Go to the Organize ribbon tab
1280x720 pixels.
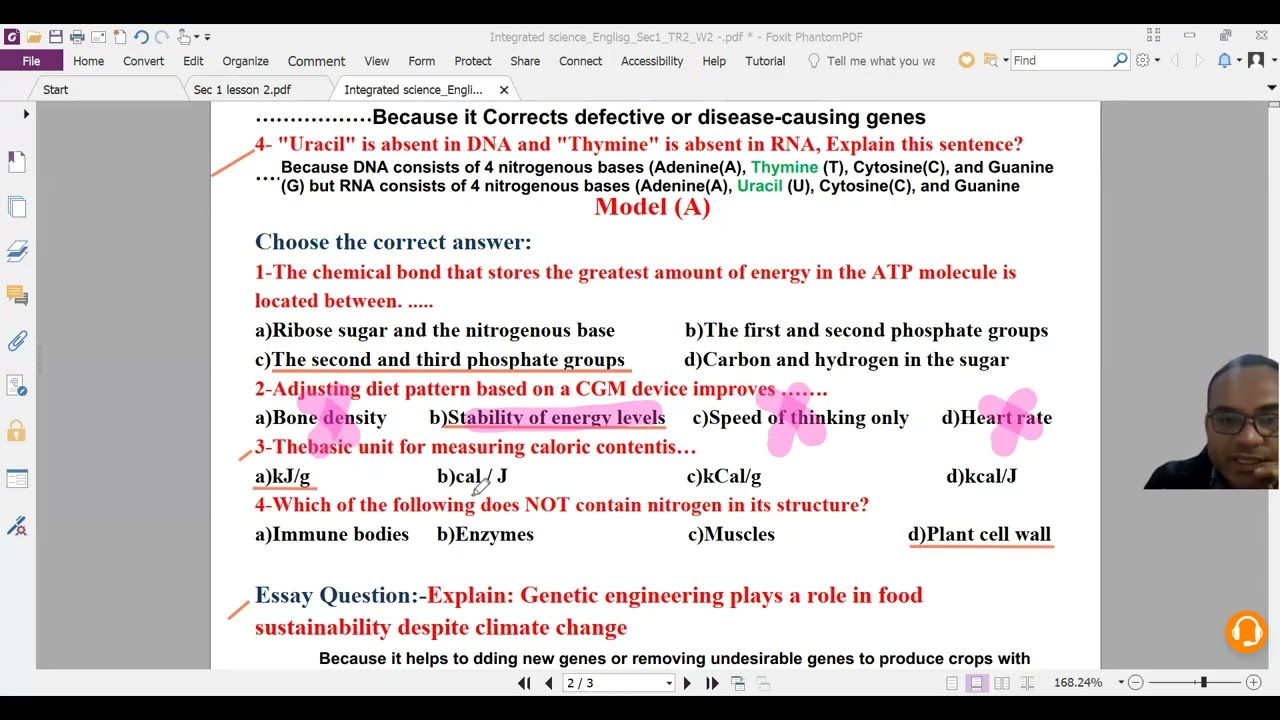pyautogui.click(x=245, y=61)
